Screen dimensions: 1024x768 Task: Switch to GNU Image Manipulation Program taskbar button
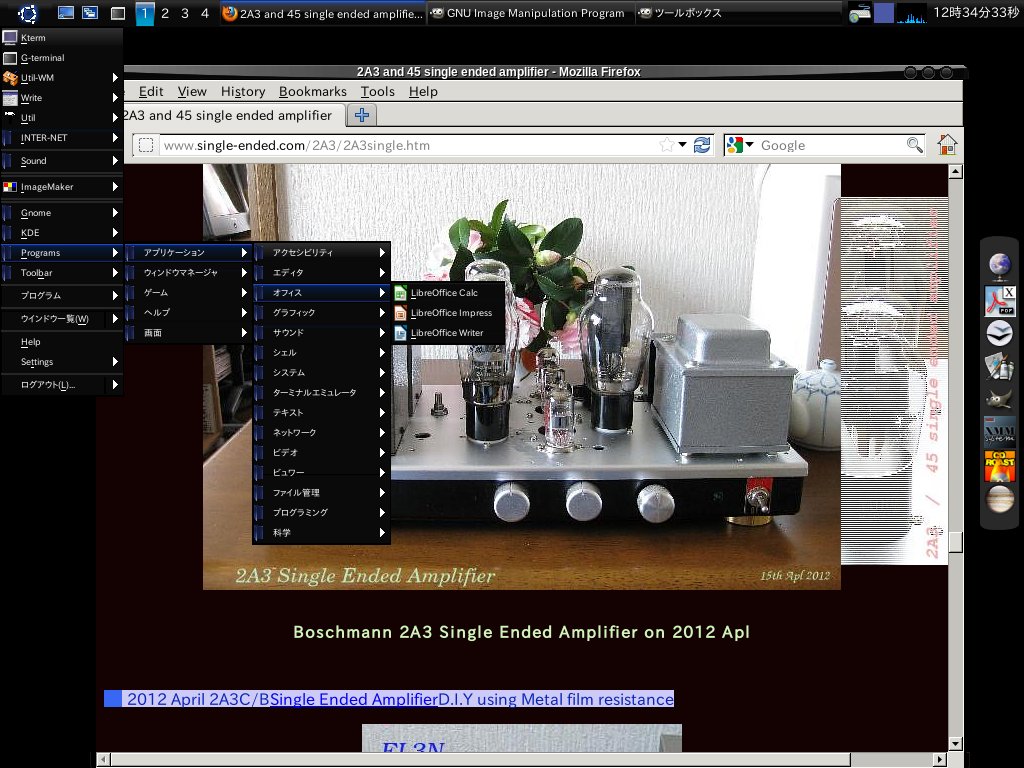528,13
